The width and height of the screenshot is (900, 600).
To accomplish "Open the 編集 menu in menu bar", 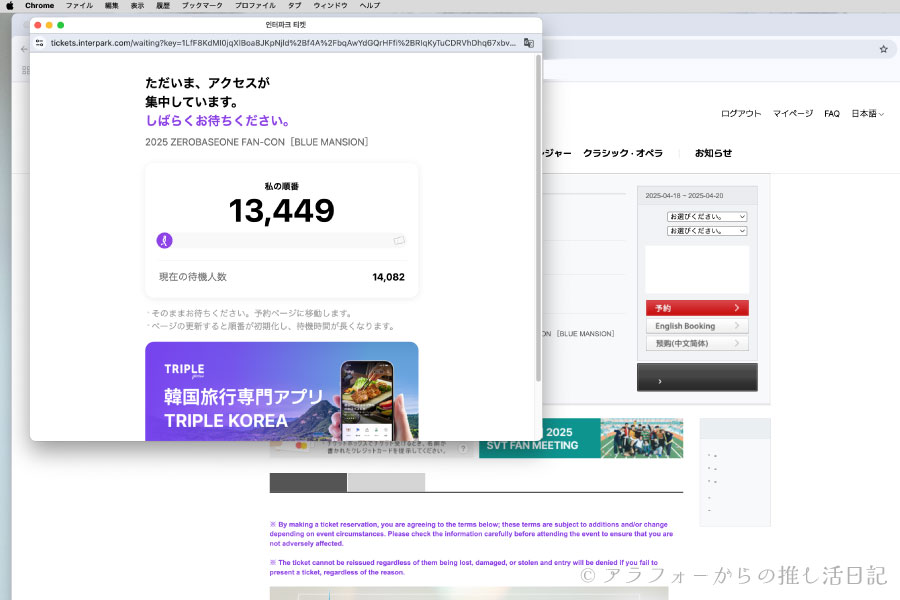I will pos(111,6).
